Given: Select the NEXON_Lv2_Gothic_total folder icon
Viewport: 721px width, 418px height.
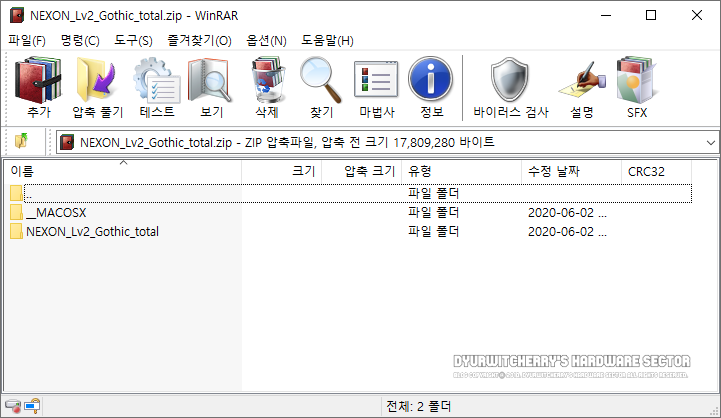Looking at the screenshot, I should click(16, 231).
